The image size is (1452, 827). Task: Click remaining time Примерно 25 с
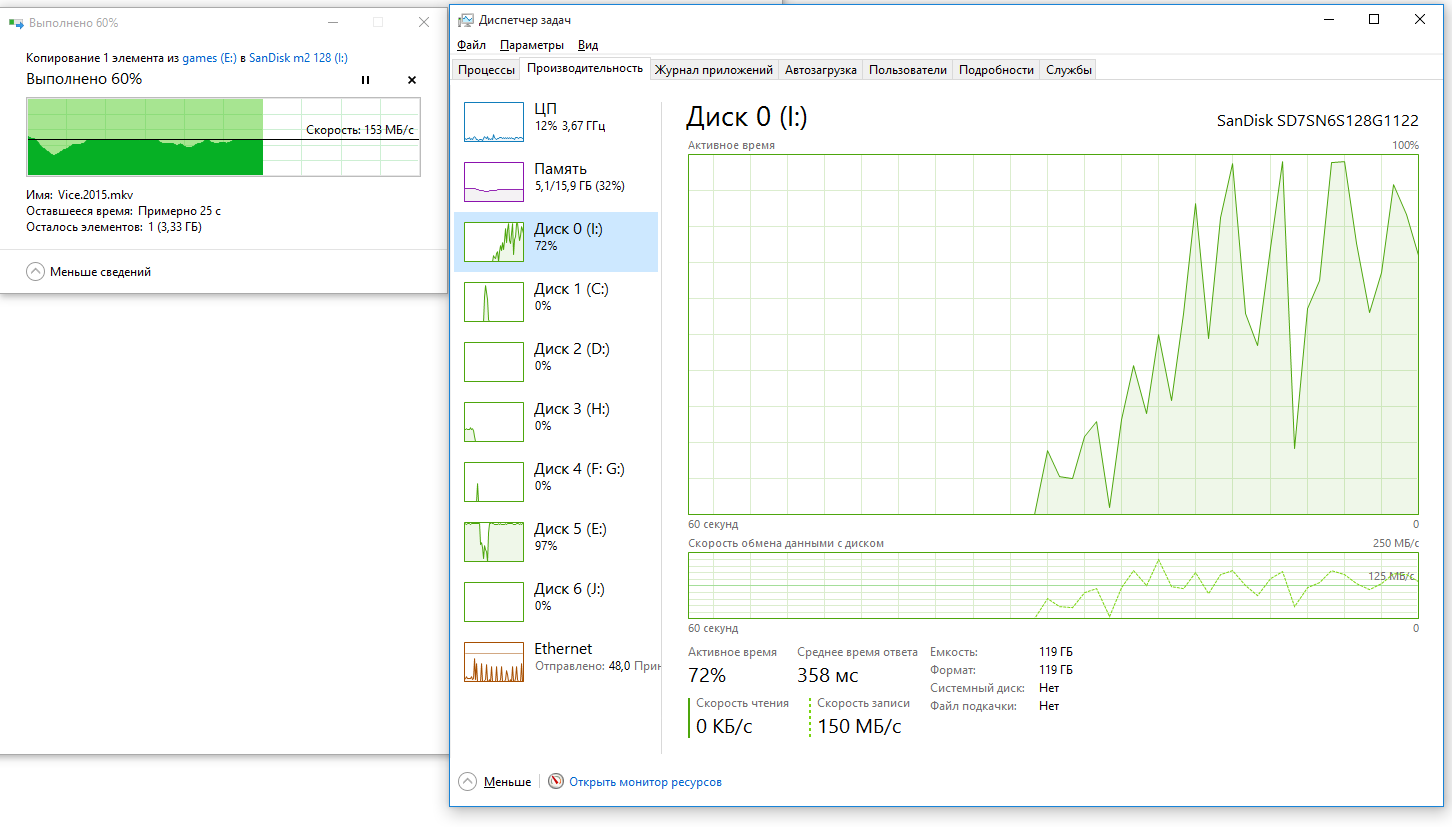pos(180,211)
